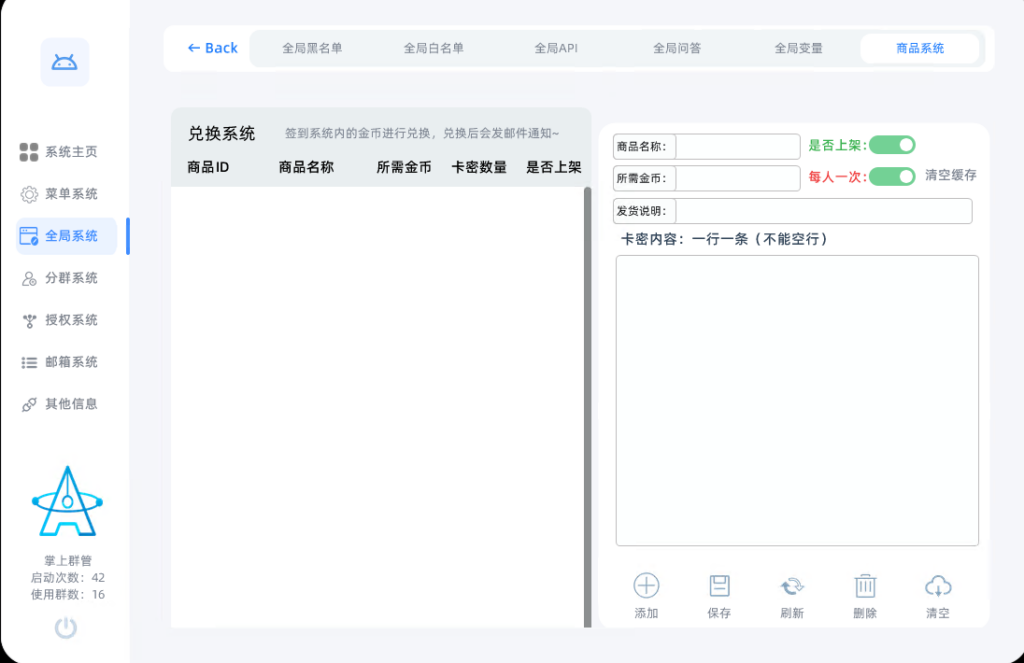Open the 全局问答 tab
Image resolution: width=1024 pixels, height=663 pixels.
pos(676,47)
